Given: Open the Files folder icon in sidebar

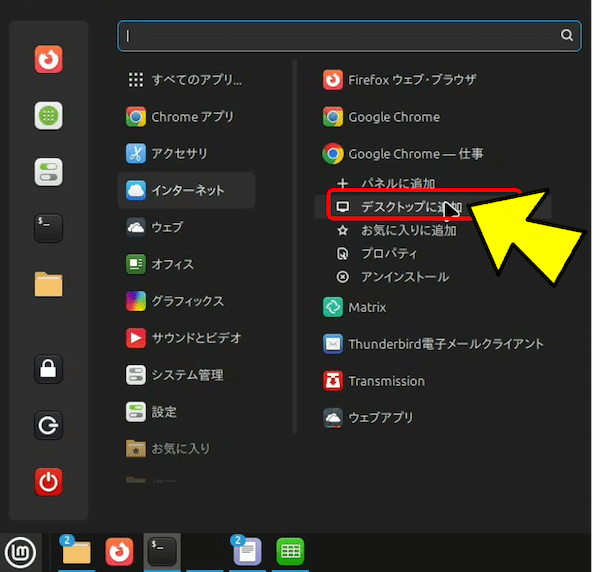Looking at the screenshot, I should [48, 284].
